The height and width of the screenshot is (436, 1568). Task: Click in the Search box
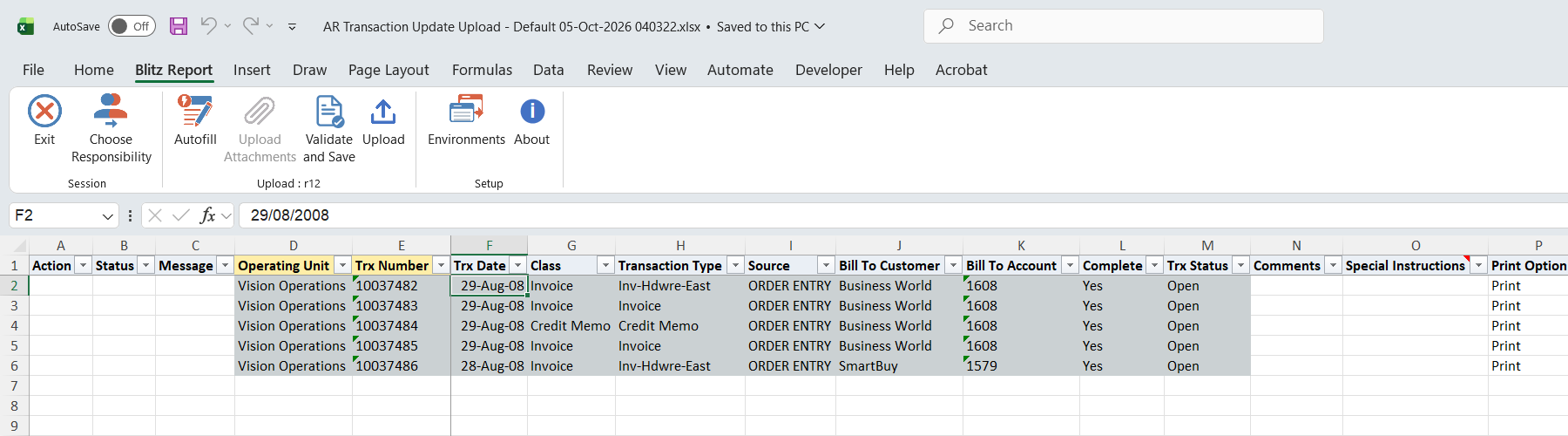pyautogui.click(x=1124, y=26)
